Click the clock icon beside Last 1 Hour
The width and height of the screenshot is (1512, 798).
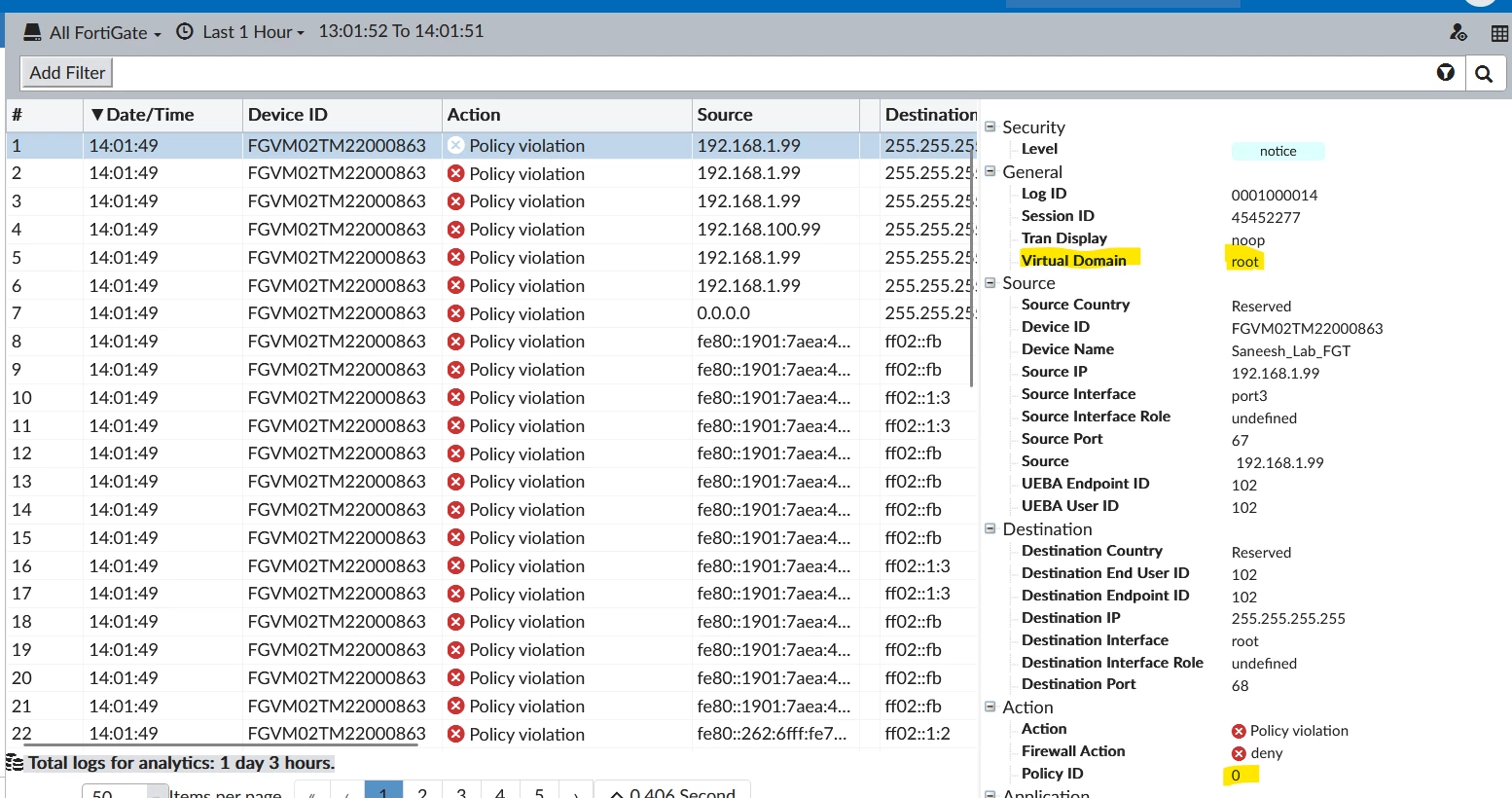click(x=185, y=31)
